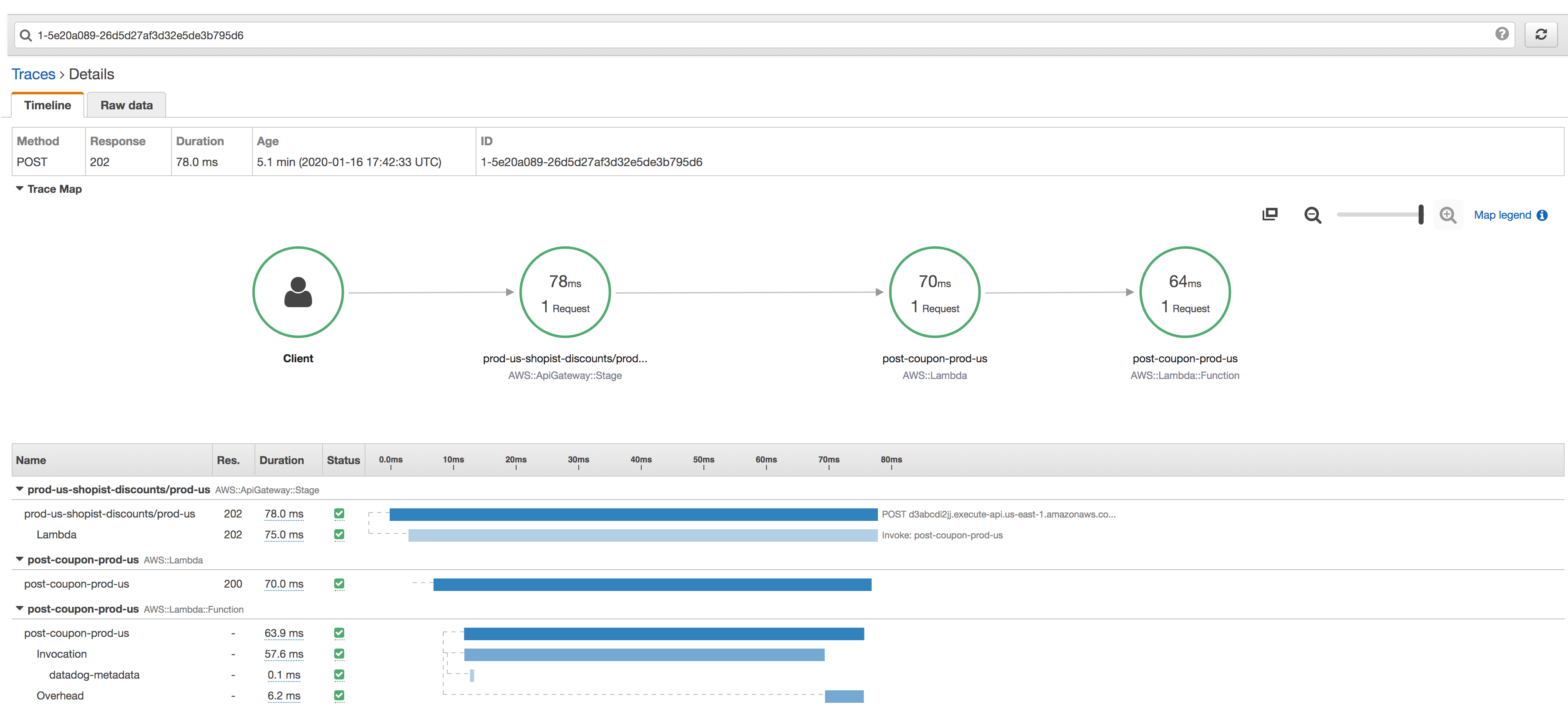Viewport: 1568px width, 712px height.
Task: Click the status checkmark on the Lambda row
Action: [x=339, y=534]
